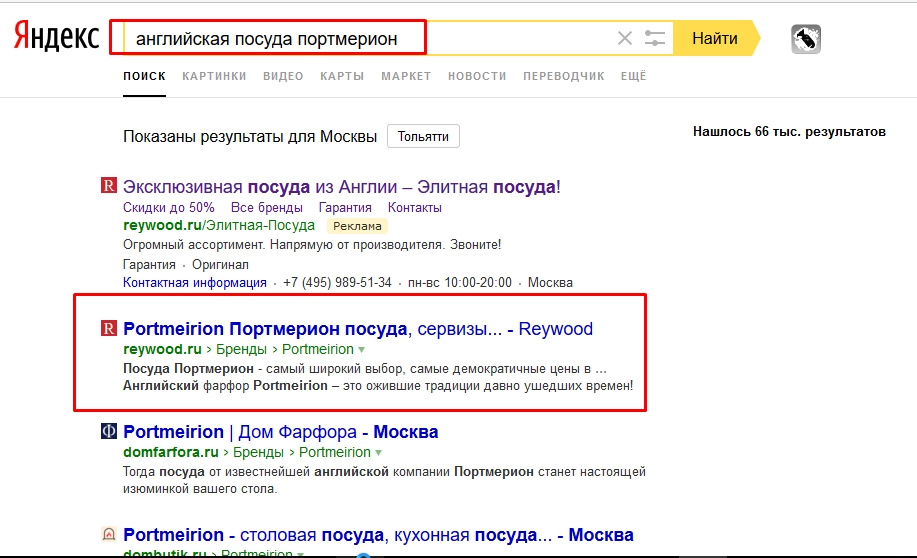Expand arrow after reywood.ru Portmeirion breadcrumb
The image size is (917, 558).
coord(362,350)
